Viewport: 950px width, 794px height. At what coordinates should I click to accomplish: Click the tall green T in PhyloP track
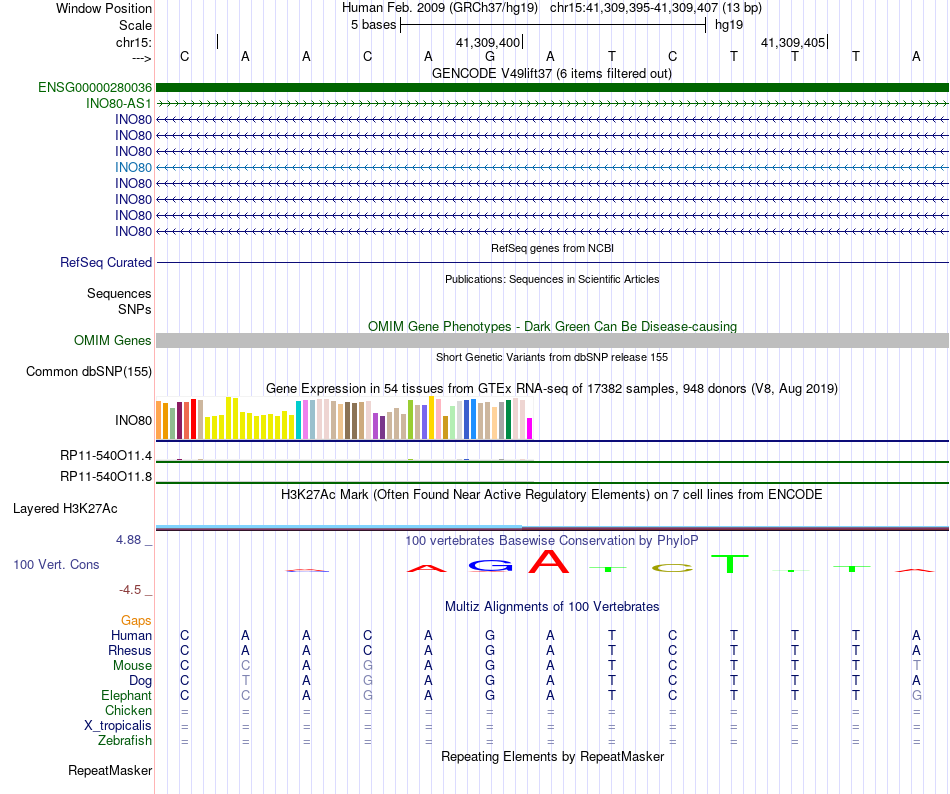(730, 564)
